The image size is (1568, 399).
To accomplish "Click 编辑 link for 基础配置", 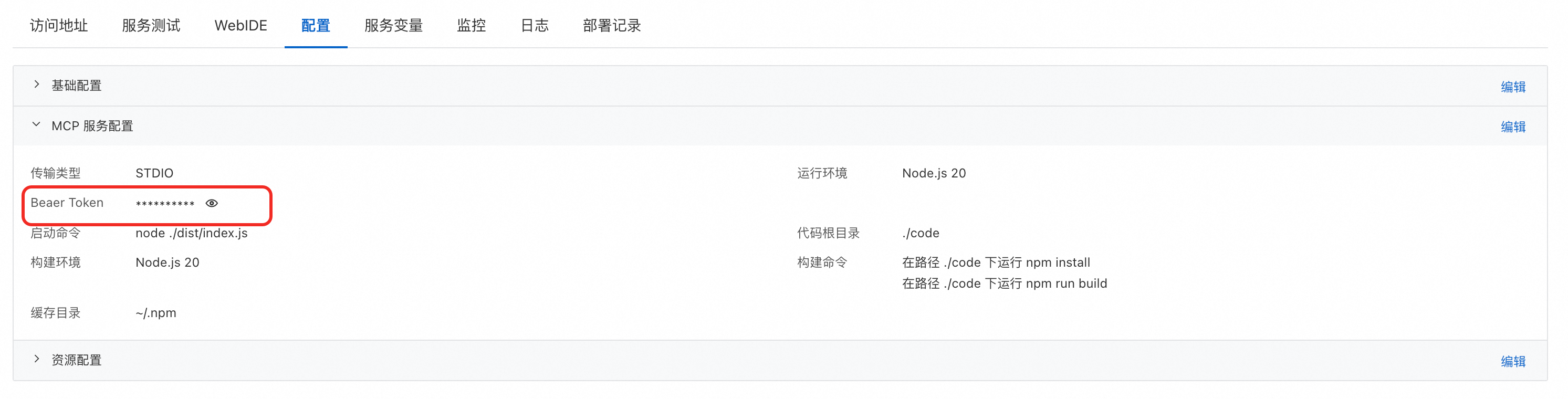I will click(1513, 87).
